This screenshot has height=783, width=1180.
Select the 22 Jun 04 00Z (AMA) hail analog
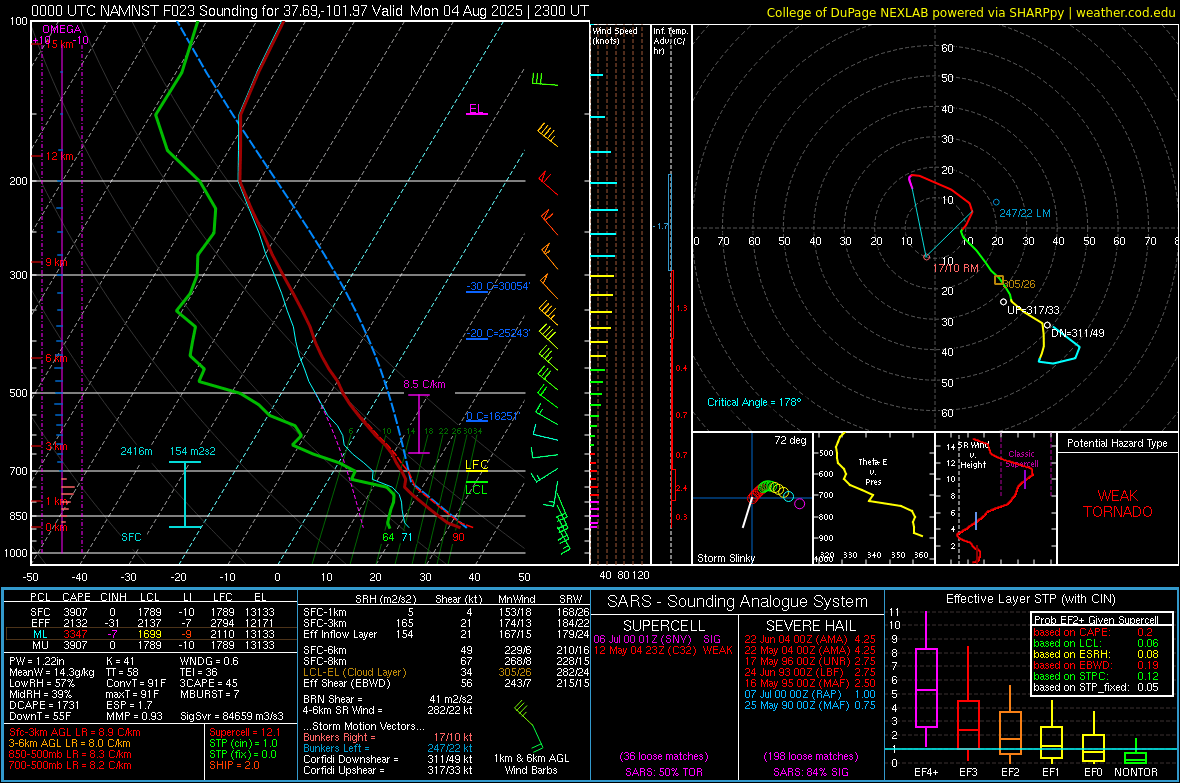[810, 639]
